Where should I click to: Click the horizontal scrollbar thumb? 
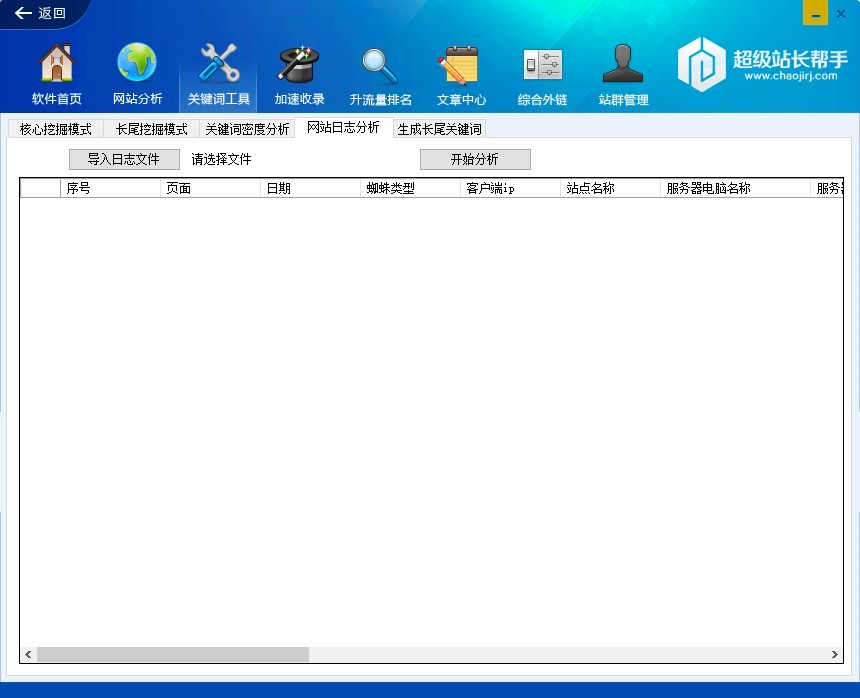pyautogui.click(x=172, y=654)
